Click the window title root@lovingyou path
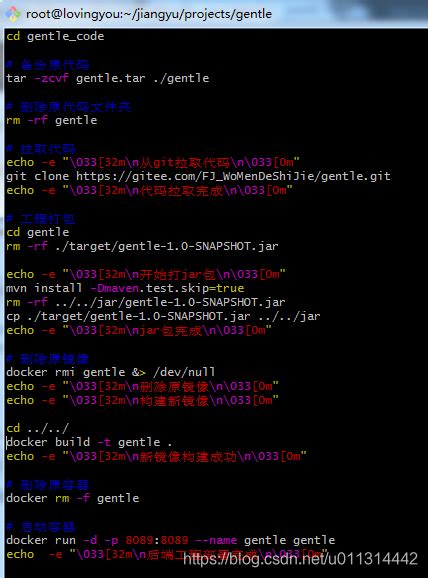428x578 pixels. click(x=149, y=14)
